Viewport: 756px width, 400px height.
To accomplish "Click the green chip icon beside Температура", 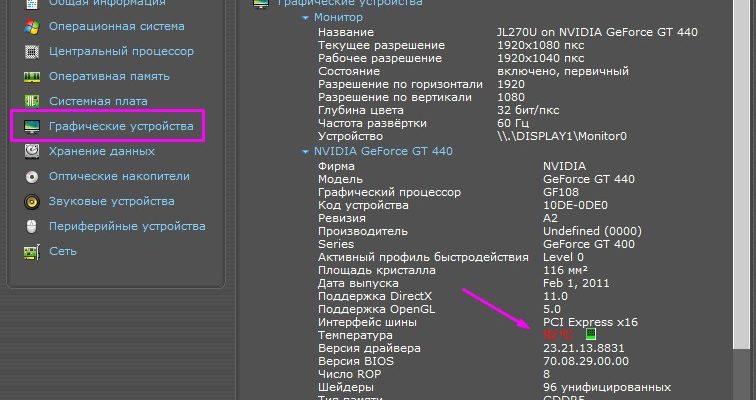I will click(591, 334).
